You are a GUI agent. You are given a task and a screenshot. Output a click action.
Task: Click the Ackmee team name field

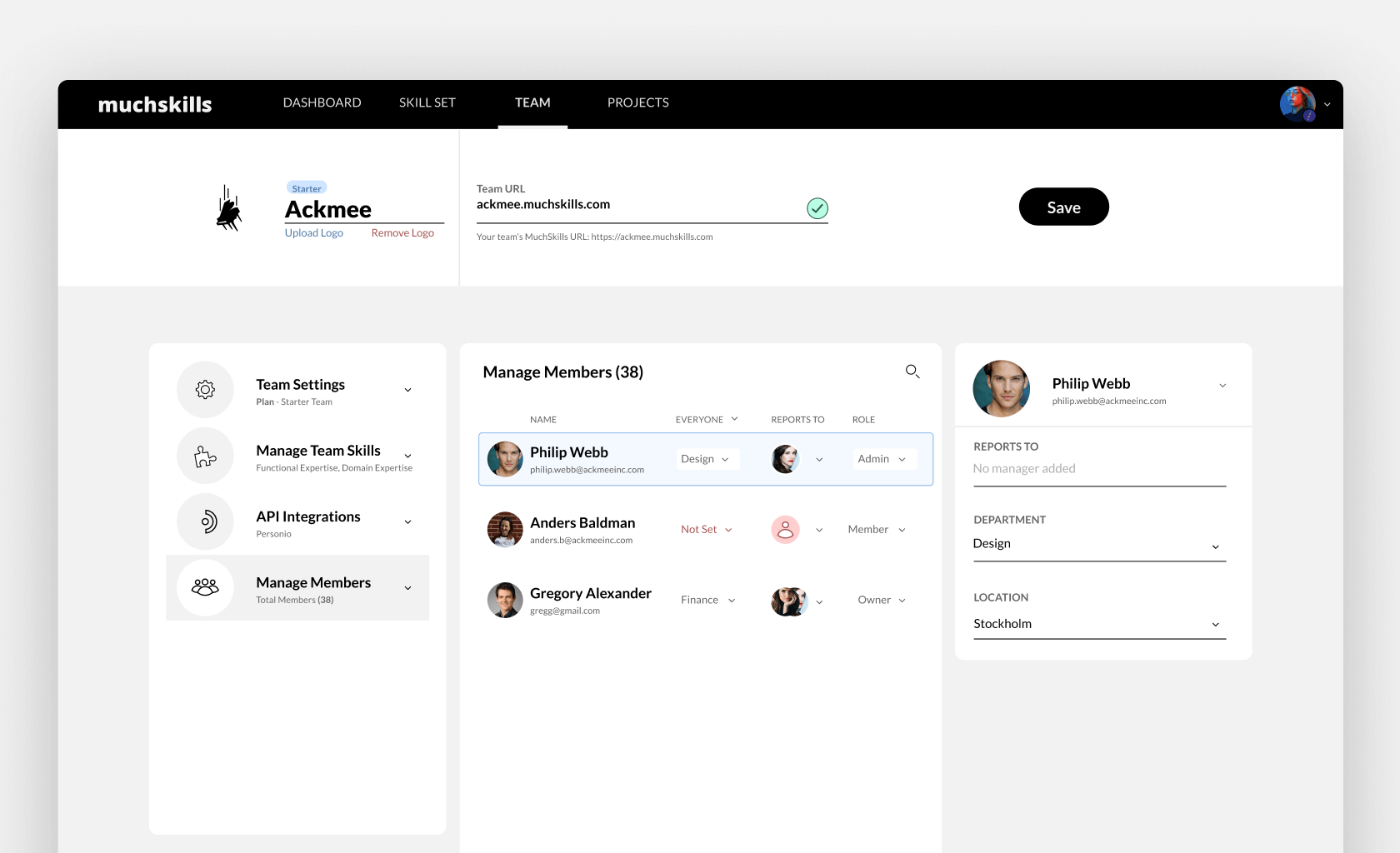364,210
